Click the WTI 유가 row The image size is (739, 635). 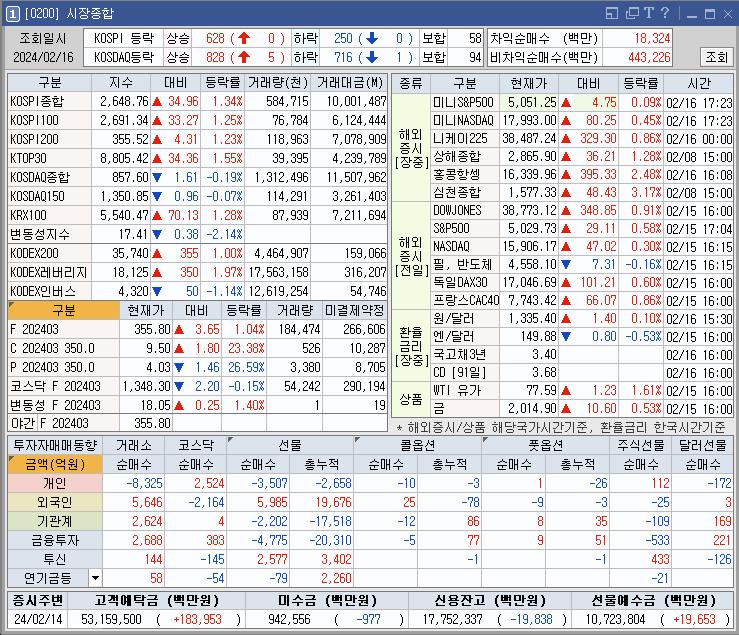click(582, 390)
